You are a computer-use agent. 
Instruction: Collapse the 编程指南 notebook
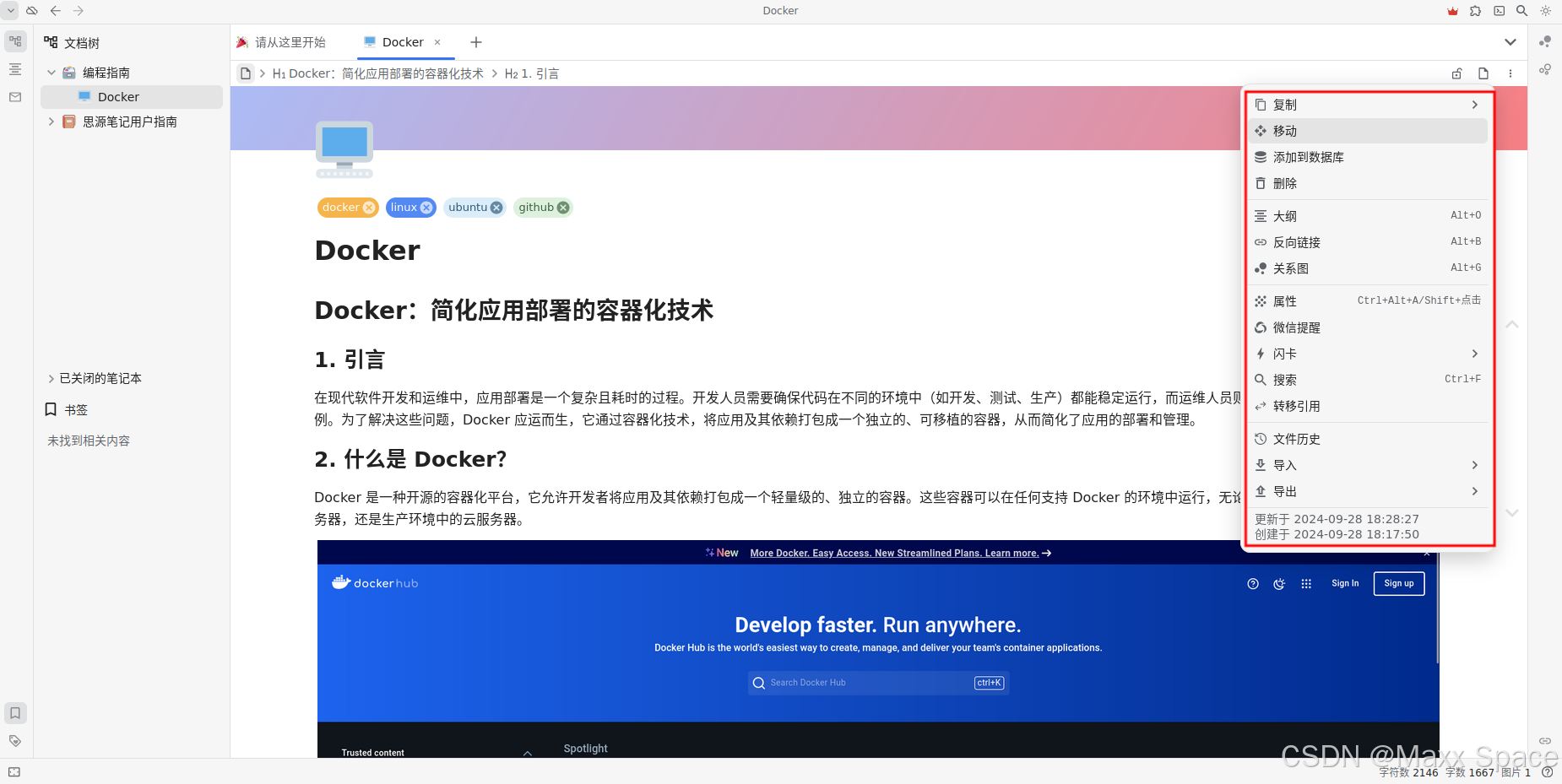52,73
